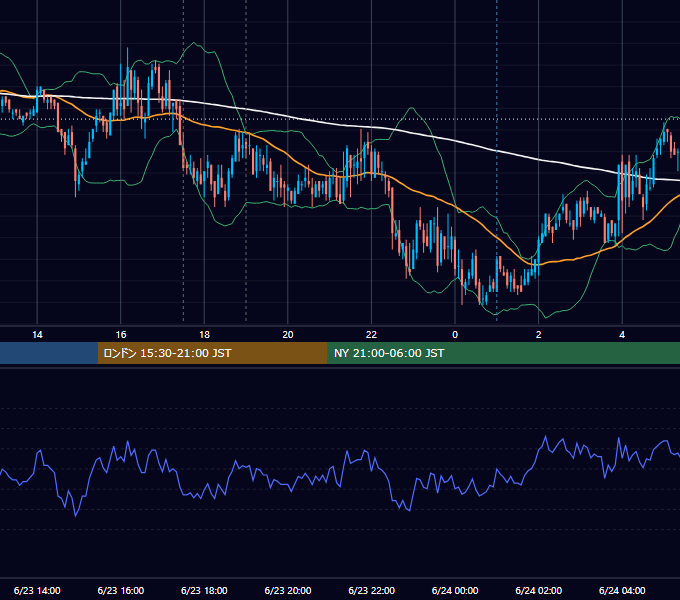Click the 4 hour label on upper axis

622,335
